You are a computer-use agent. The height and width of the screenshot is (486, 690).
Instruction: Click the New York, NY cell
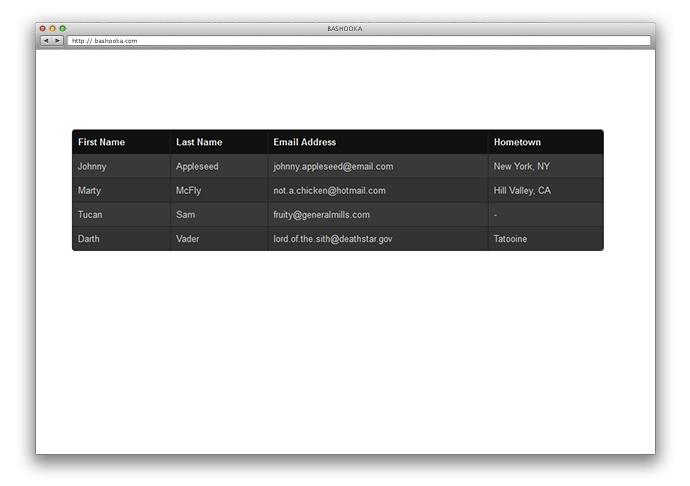546,166
